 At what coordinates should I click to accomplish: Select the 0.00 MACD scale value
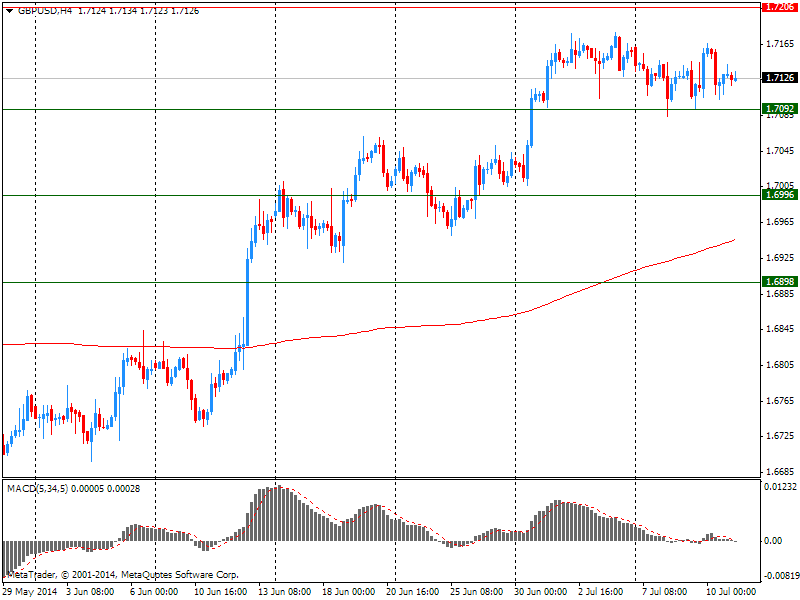(x=774, y=541)
